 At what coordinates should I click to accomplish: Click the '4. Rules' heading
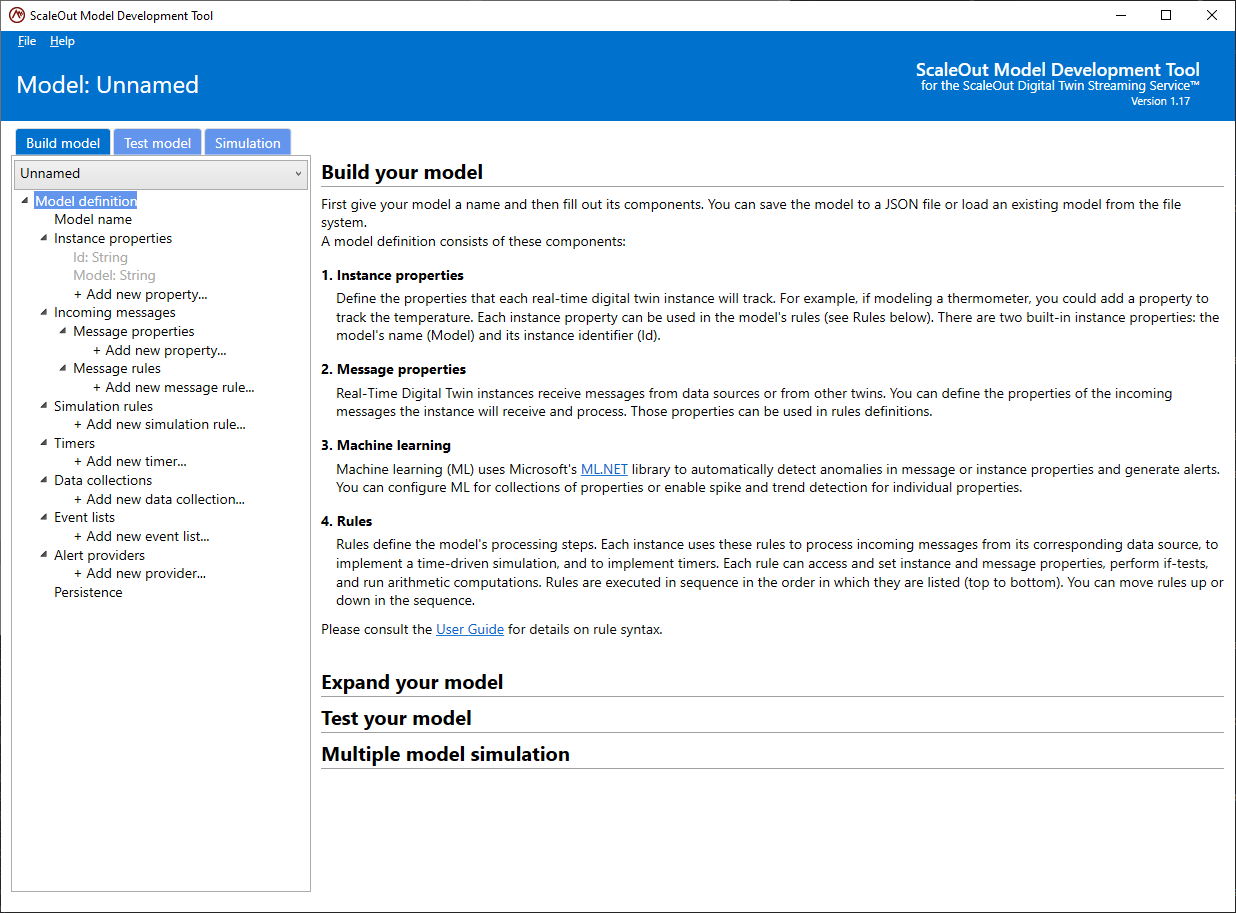(x=346, y=521)
